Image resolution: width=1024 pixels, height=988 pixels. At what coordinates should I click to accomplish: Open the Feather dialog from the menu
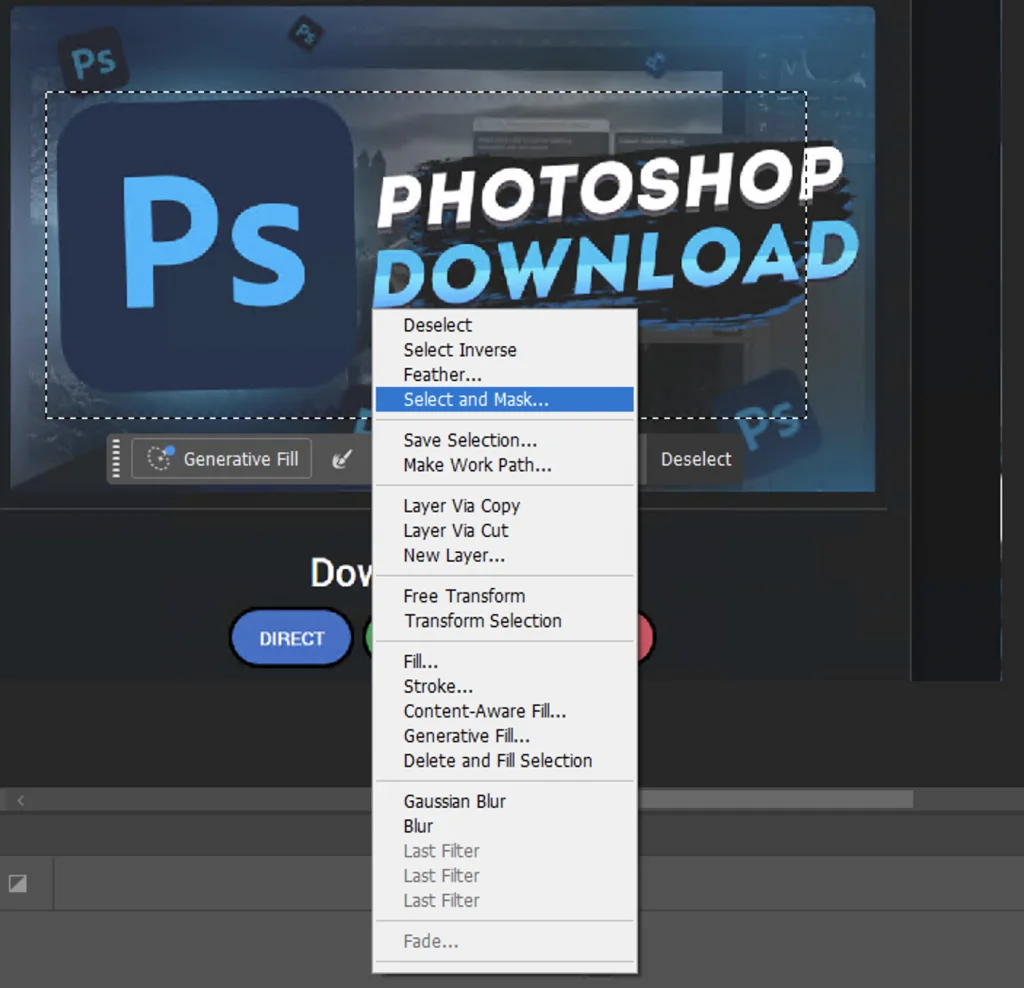[442, 375]
